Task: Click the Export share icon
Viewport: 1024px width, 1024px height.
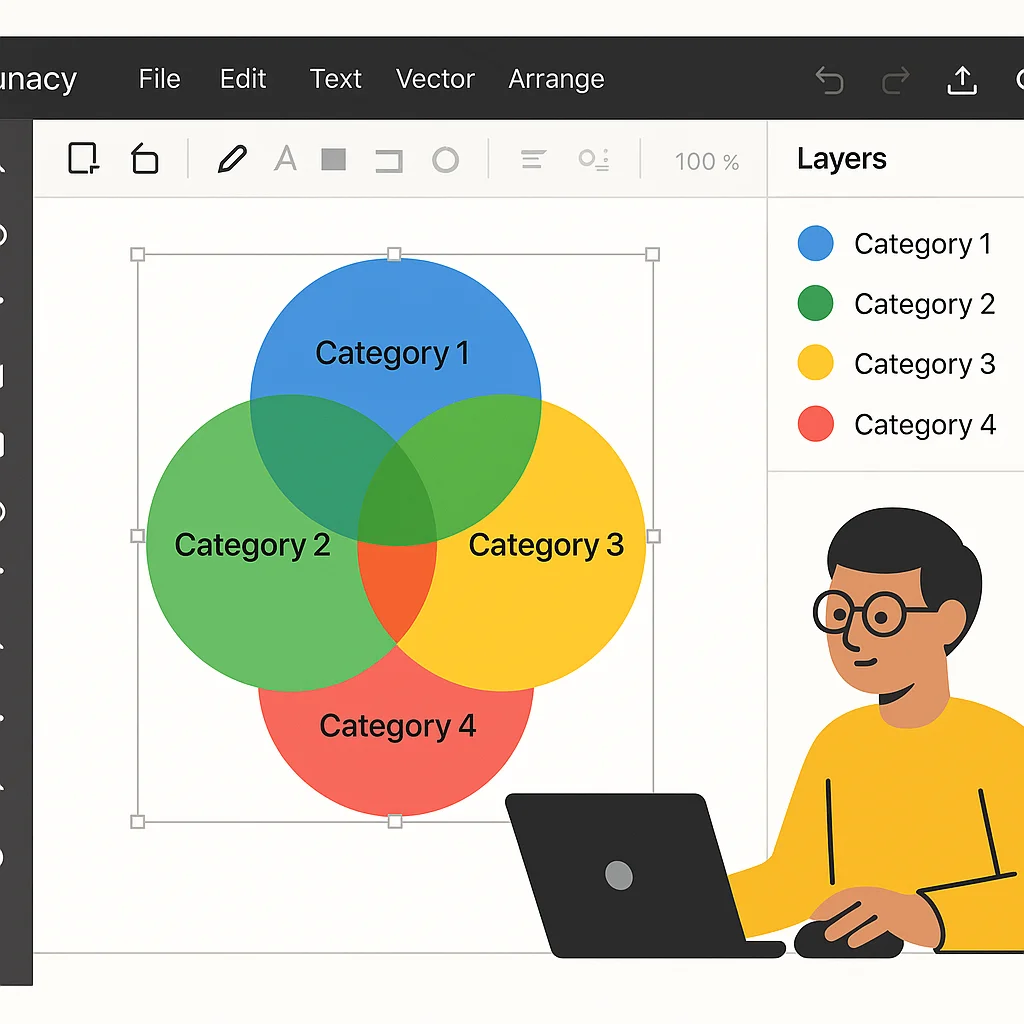Action: (x=962, y=79)
